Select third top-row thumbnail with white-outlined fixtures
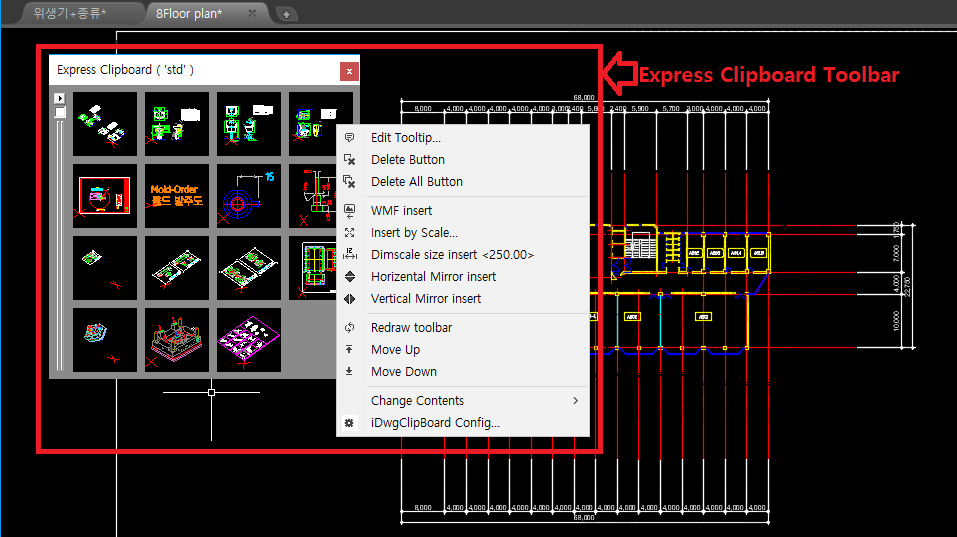The width and height of the screenshot is (957, 537). click(x=249, y=124)
